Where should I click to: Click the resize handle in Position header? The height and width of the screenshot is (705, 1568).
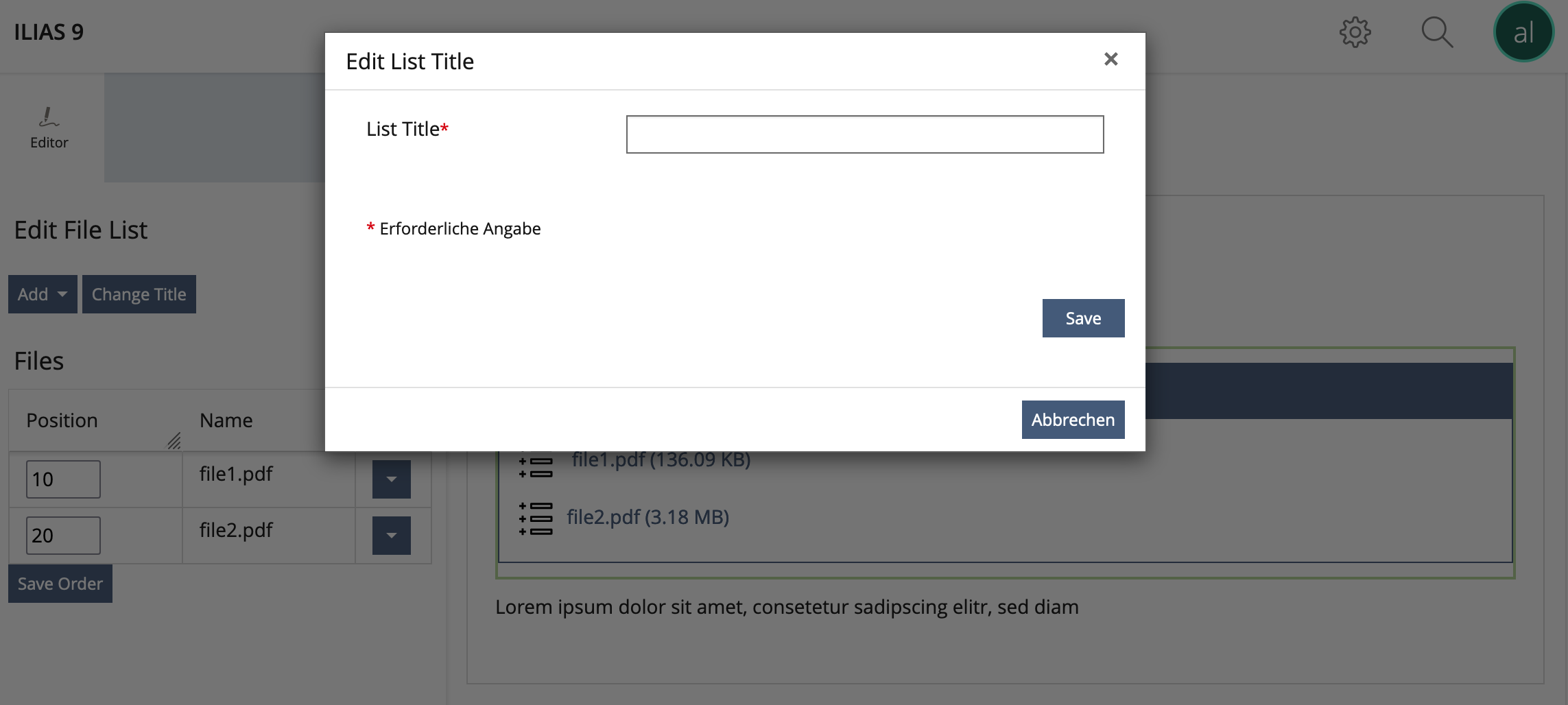point(174,441)
